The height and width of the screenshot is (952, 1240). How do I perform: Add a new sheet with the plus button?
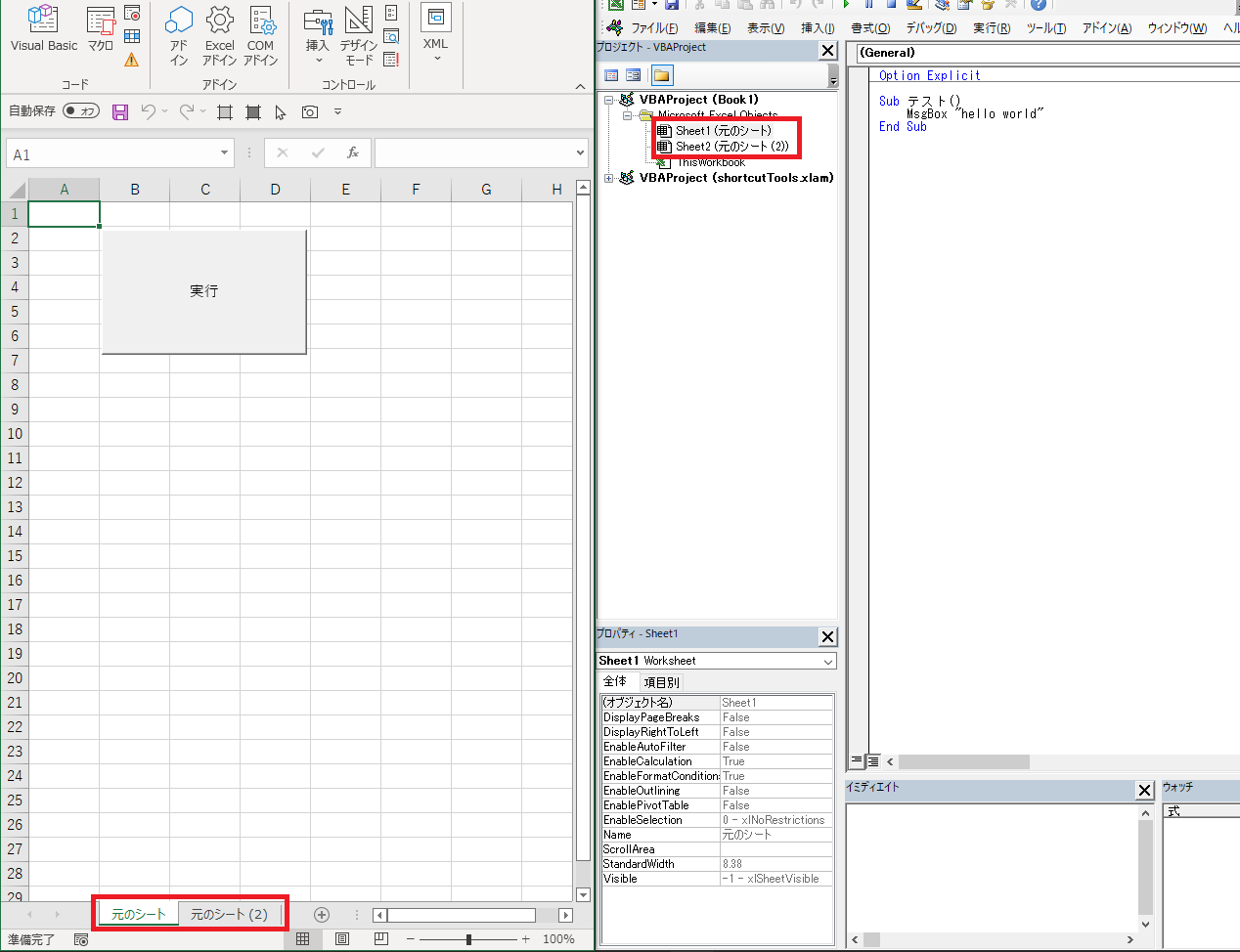pos(322,915)
